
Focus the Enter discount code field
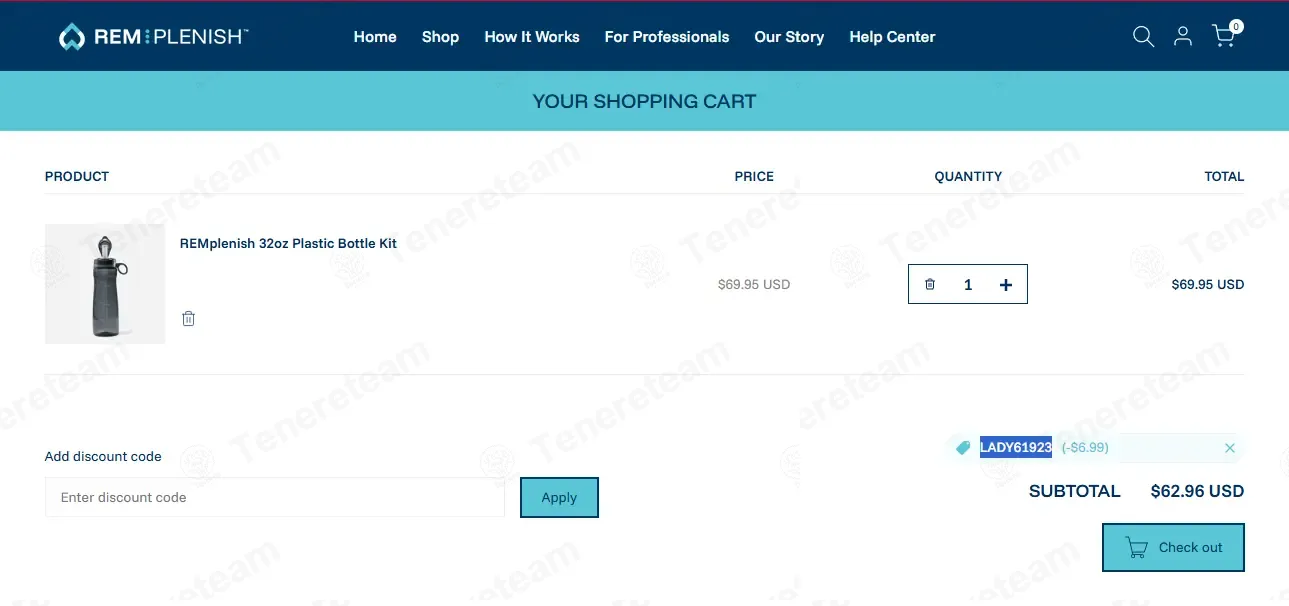(275, 497)
